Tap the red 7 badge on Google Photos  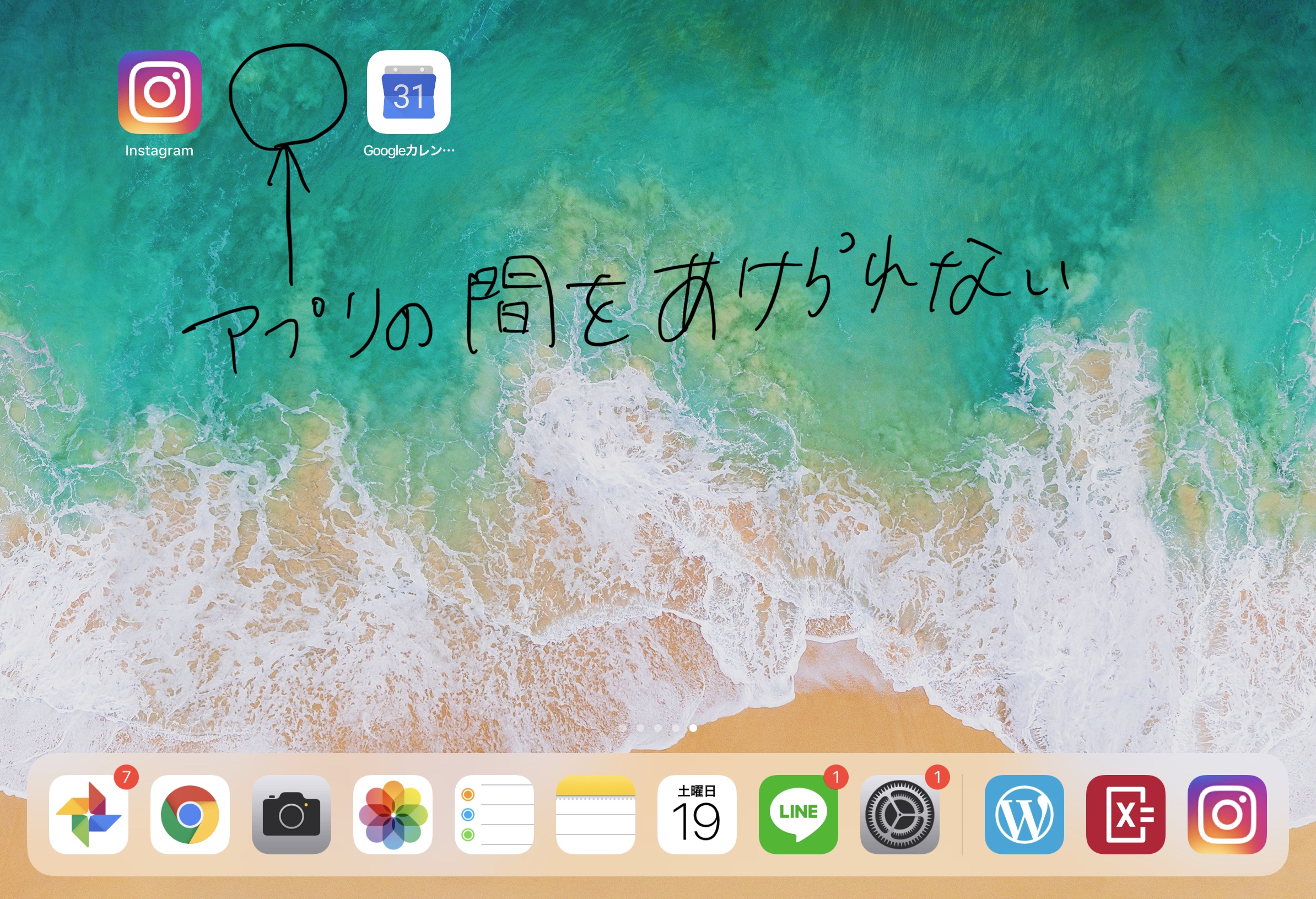[126, 777]
